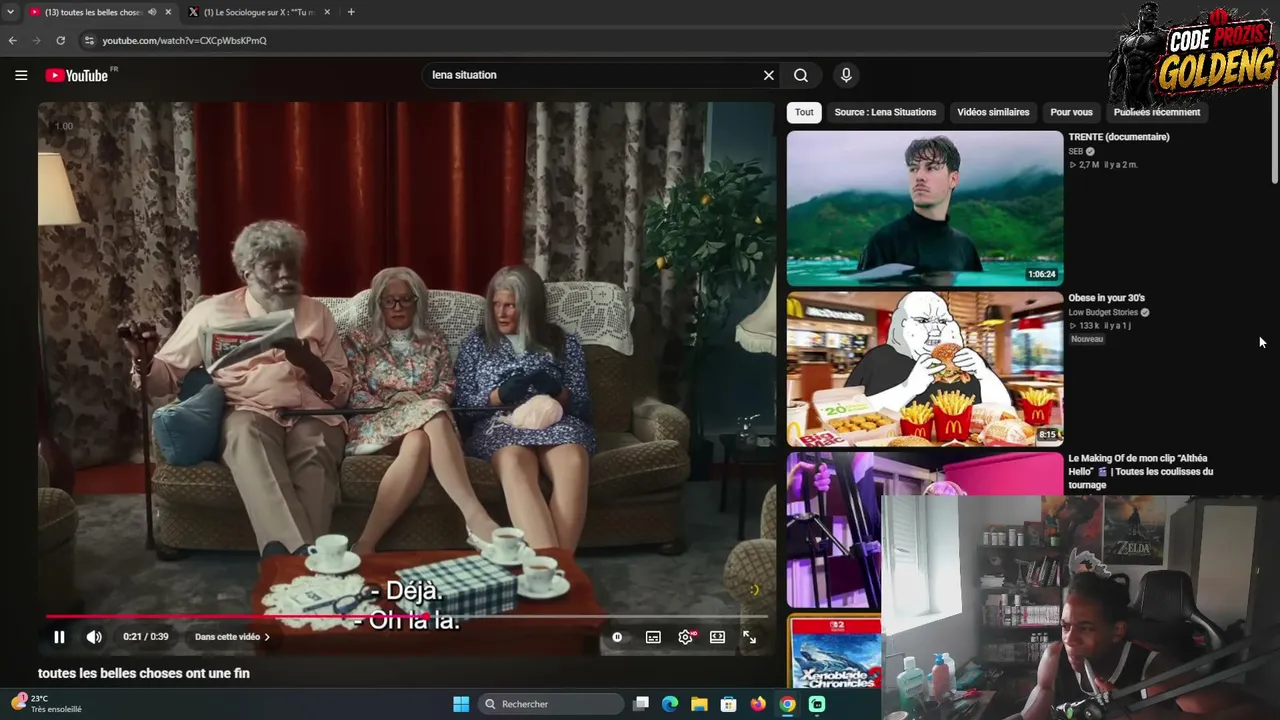Toggle the autoplay switch in the player
Viewport: 1280px width, 720px height.
617,637
